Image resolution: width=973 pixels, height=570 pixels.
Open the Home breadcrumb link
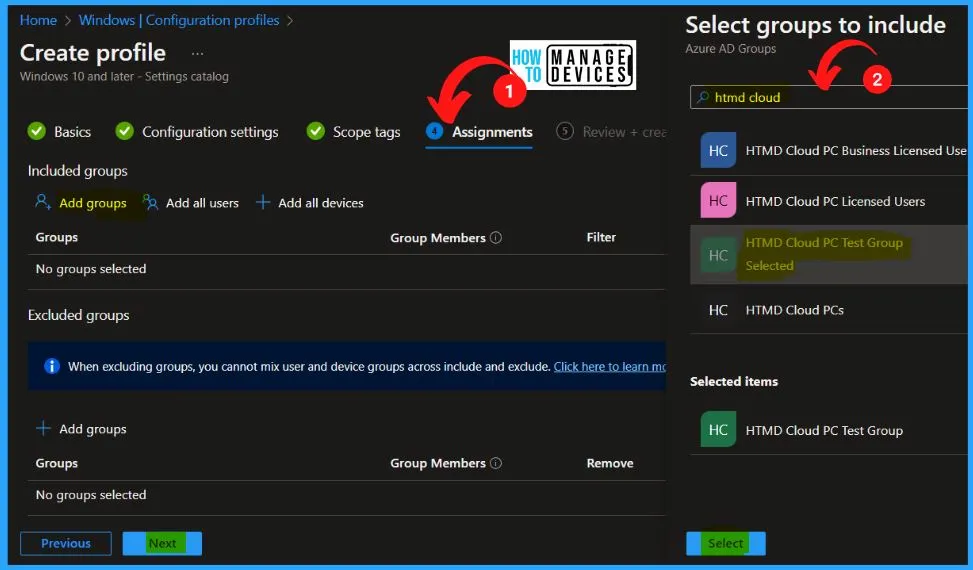[x=38, y=20]
